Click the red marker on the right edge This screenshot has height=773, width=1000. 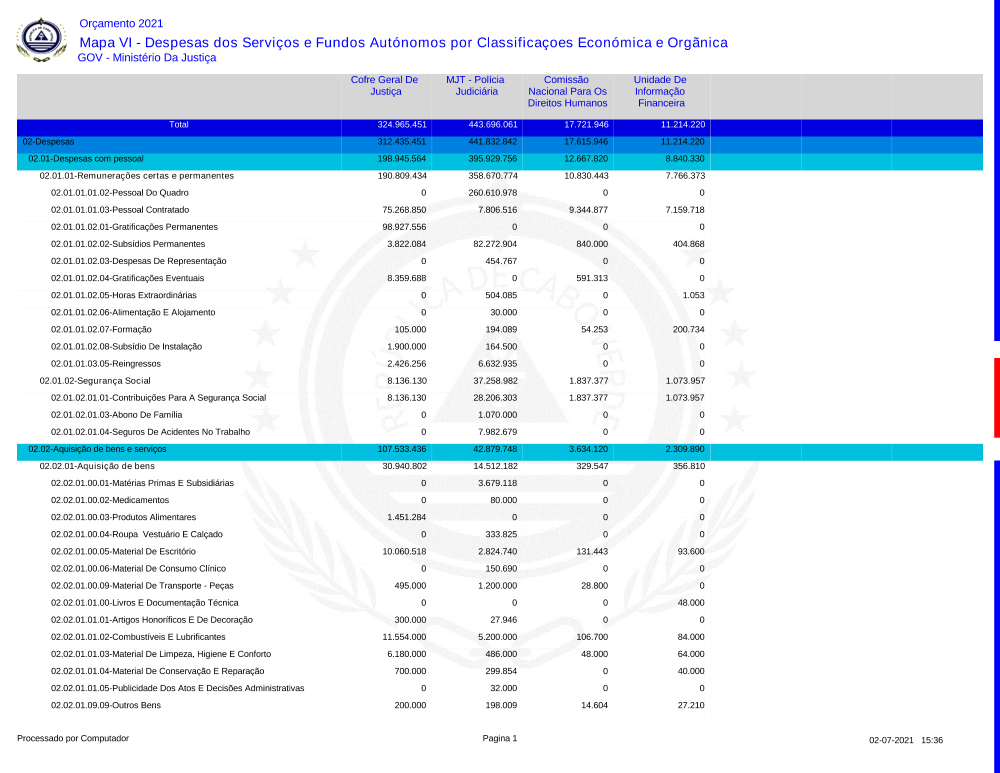tap(996, 397)
